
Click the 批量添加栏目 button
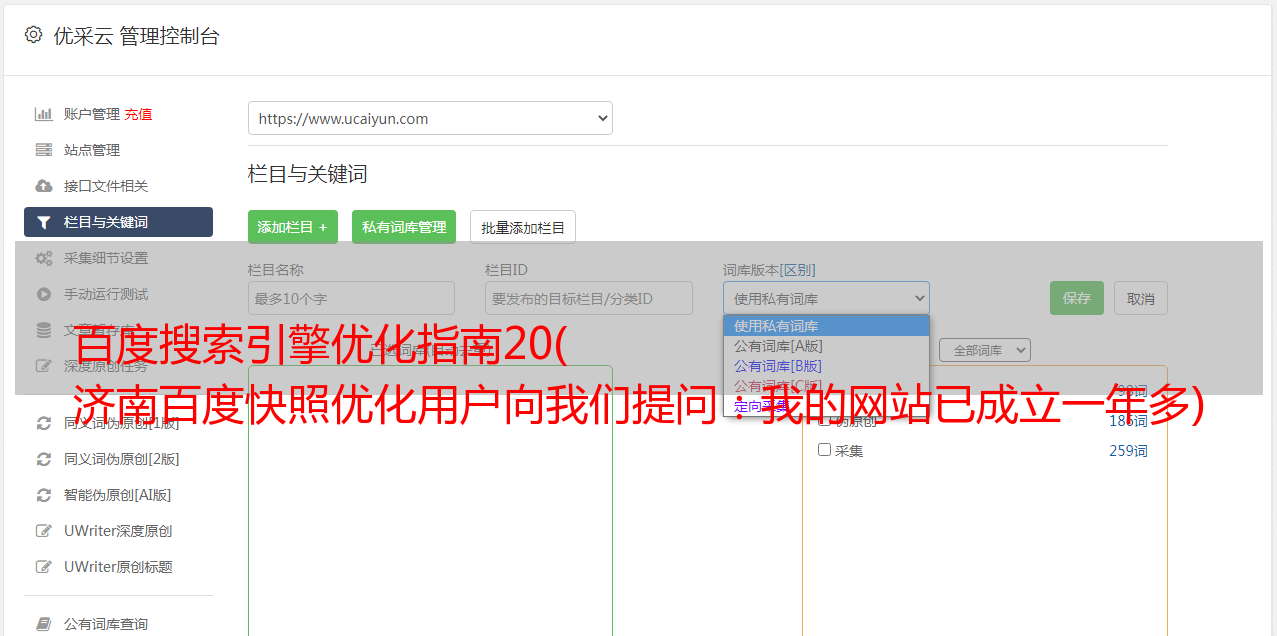click(x=523, y=227)
